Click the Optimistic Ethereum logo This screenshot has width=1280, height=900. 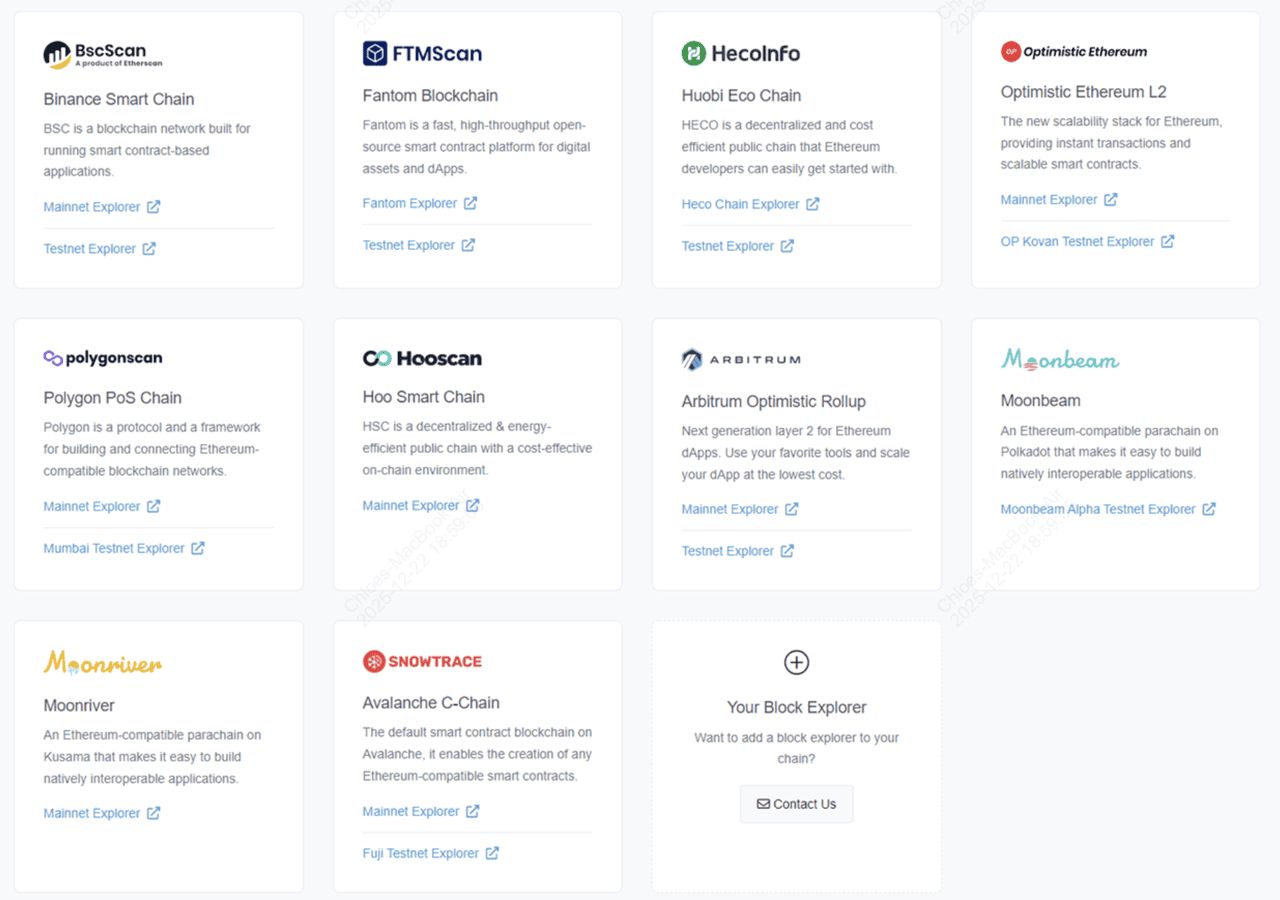point(1073,51)
